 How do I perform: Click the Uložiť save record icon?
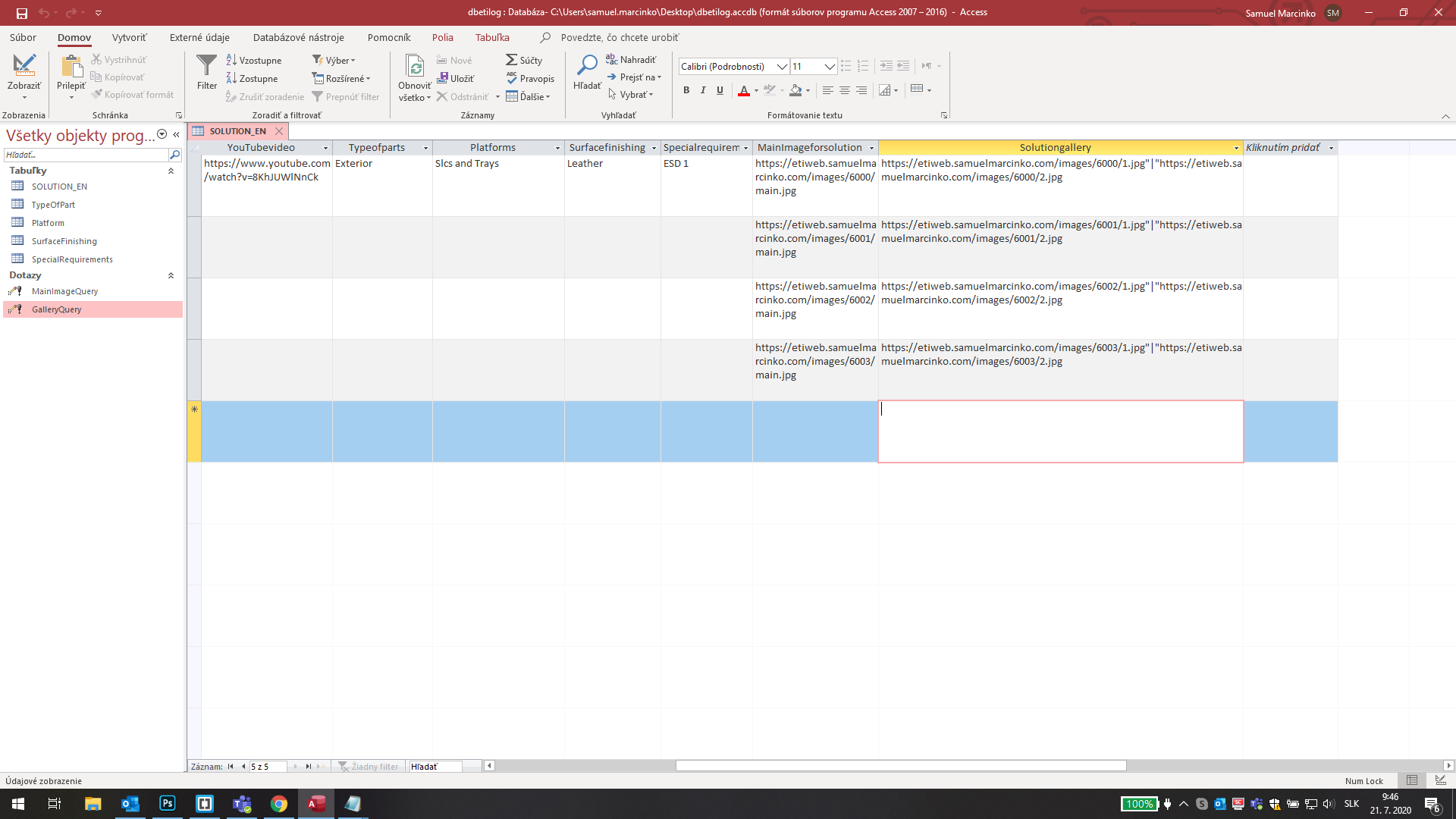[x=443, y=78]
